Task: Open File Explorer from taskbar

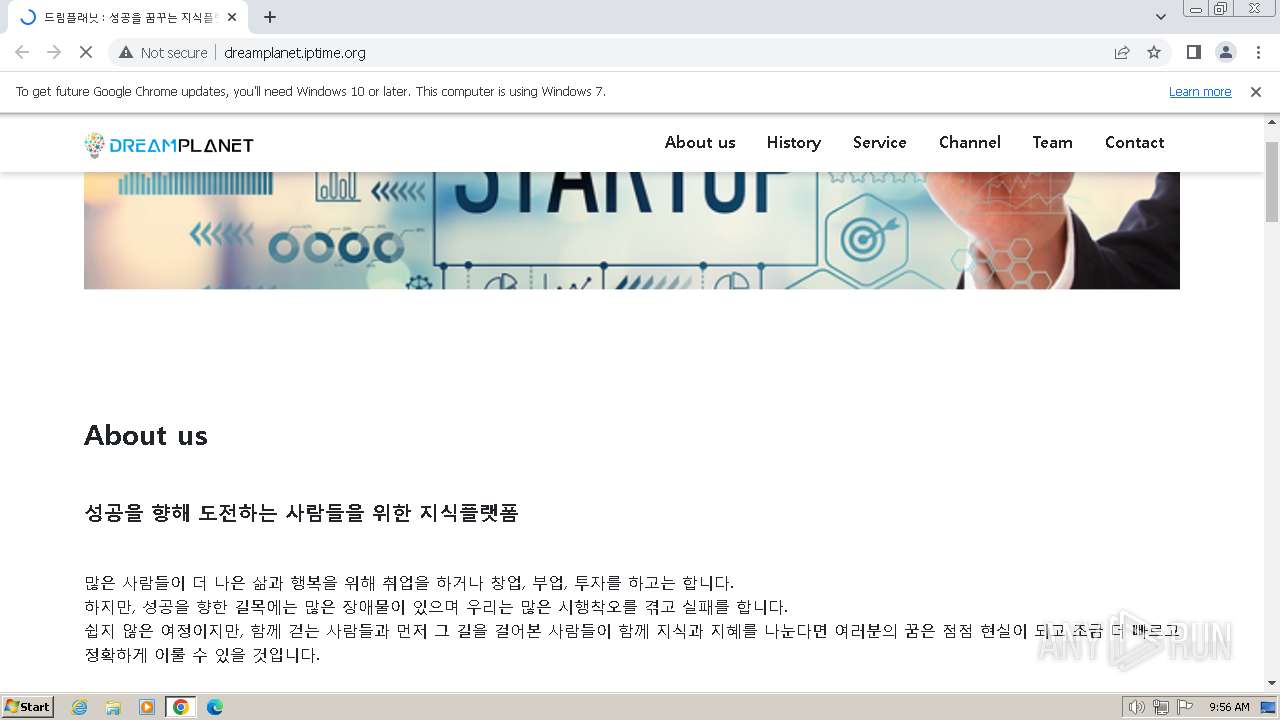Action: tap(113, 707)
